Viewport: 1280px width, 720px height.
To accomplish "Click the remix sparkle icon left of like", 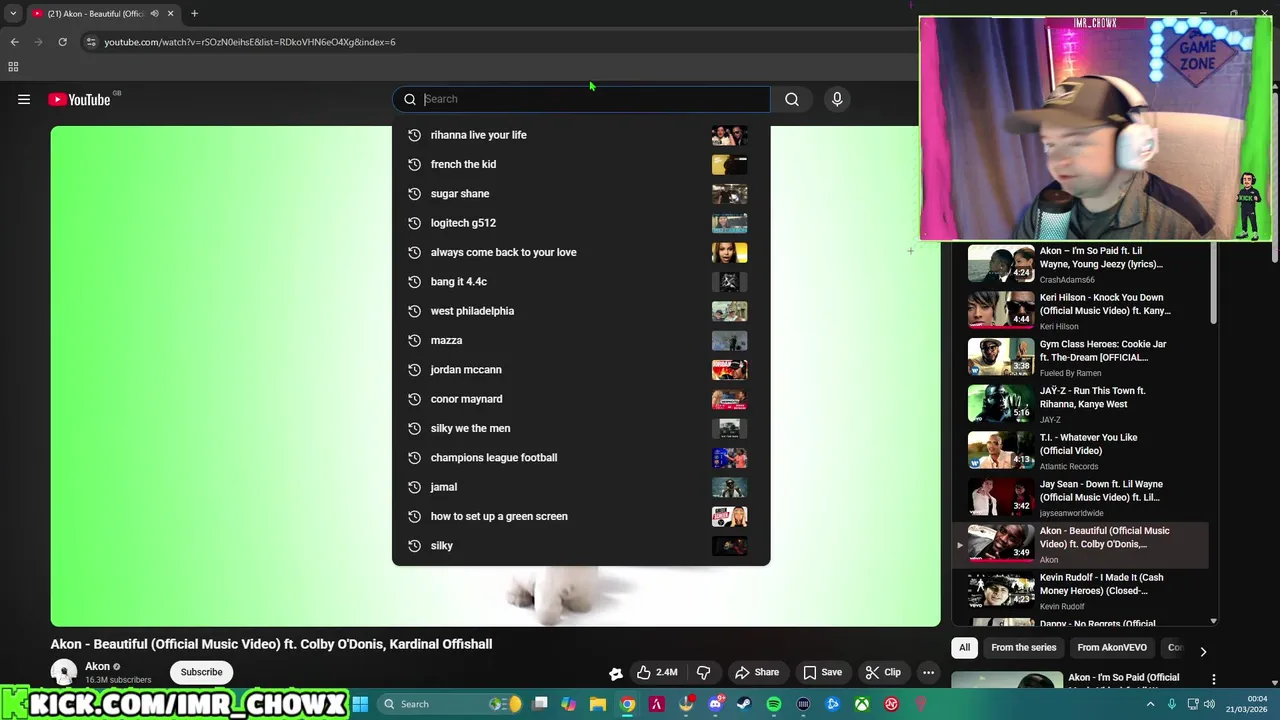I will coord(616,673).
